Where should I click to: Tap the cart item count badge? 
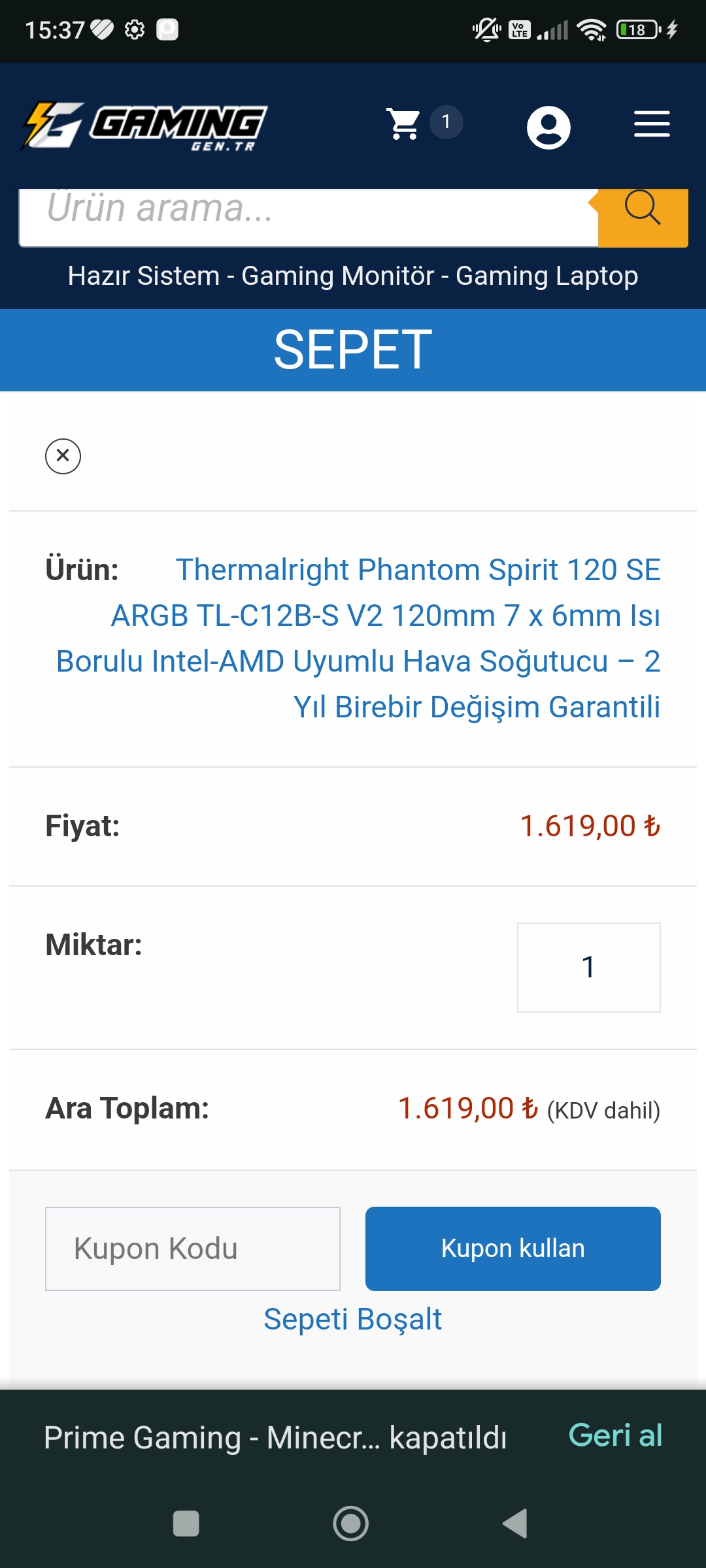[x=446, y=122]
